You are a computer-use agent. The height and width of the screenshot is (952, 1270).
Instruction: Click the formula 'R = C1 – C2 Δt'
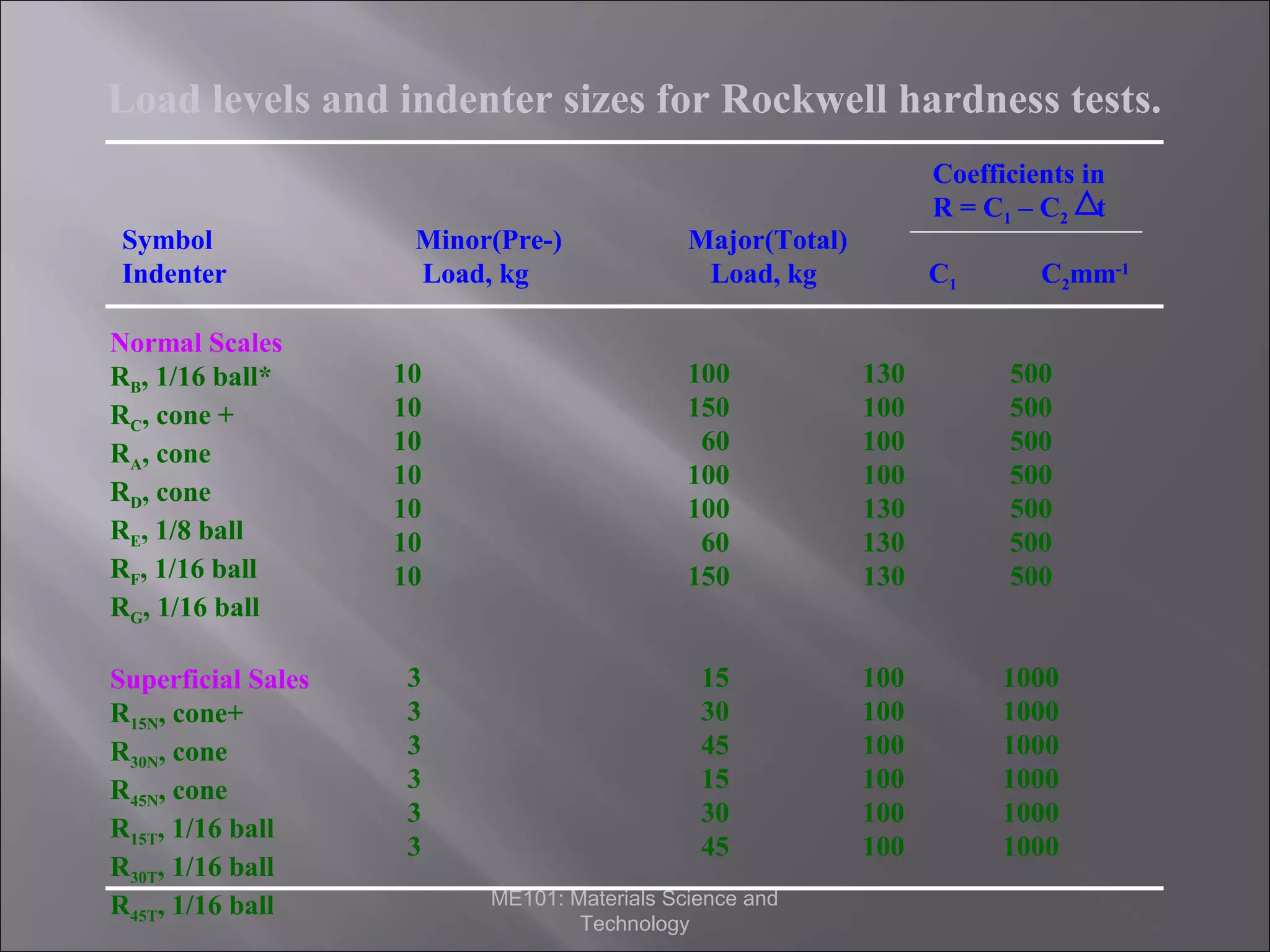(x=1019, y=207)
